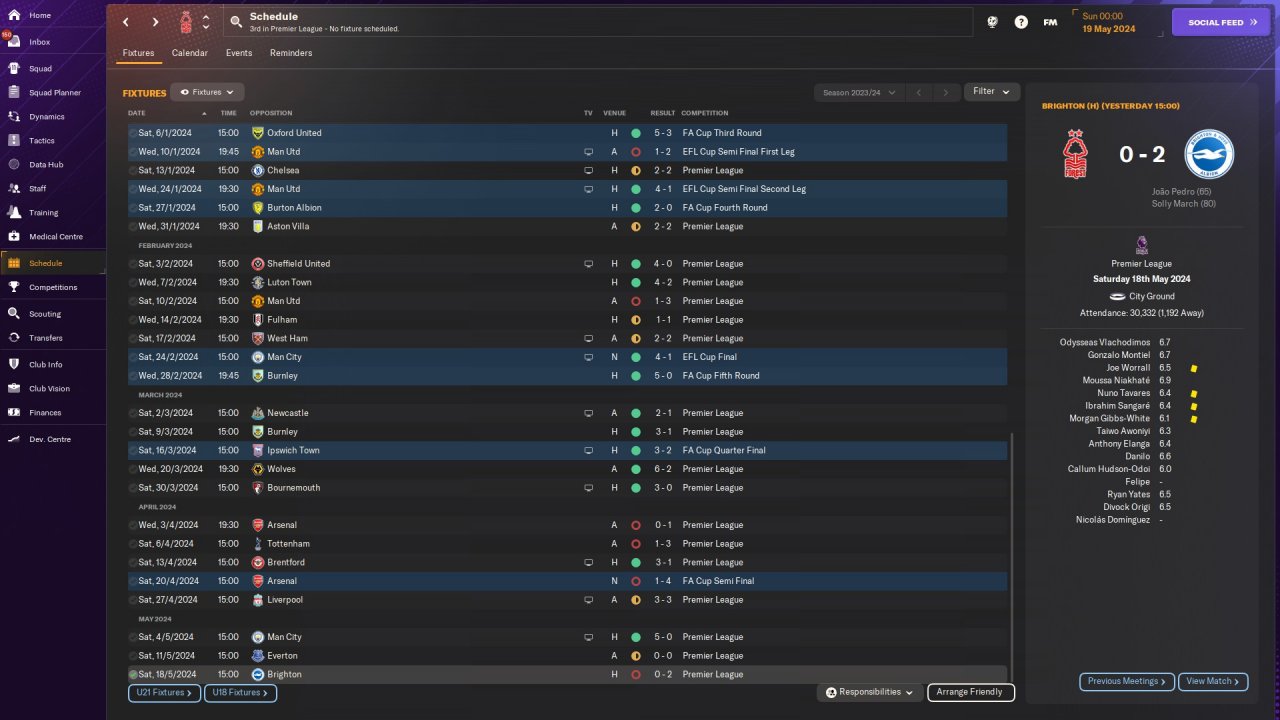Screen dimensions: 1280x720
Task: Sort fixtures by the Date column header
Action: [x=137, y=113]
